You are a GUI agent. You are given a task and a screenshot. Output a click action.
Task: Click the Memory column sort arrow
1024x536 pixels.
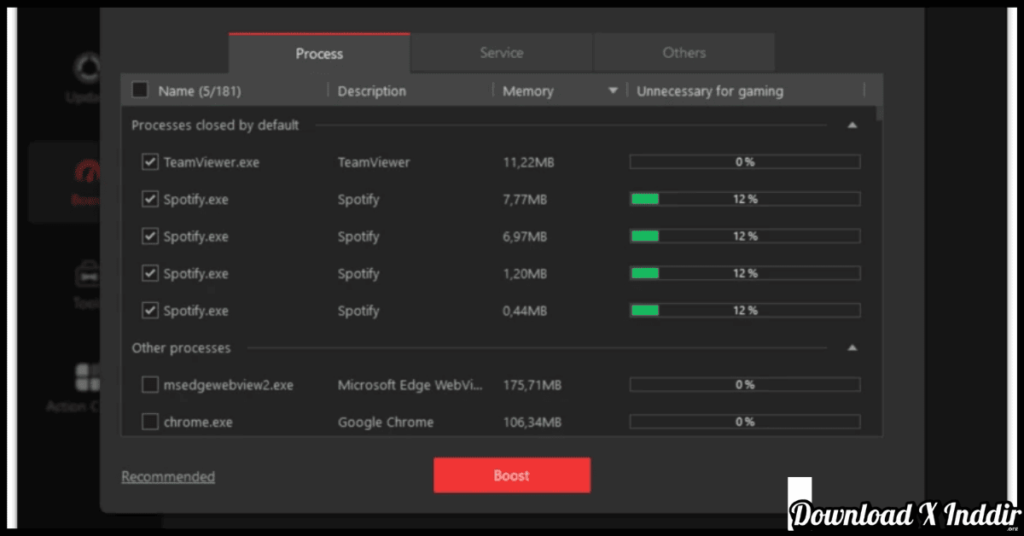click(613, 91)
